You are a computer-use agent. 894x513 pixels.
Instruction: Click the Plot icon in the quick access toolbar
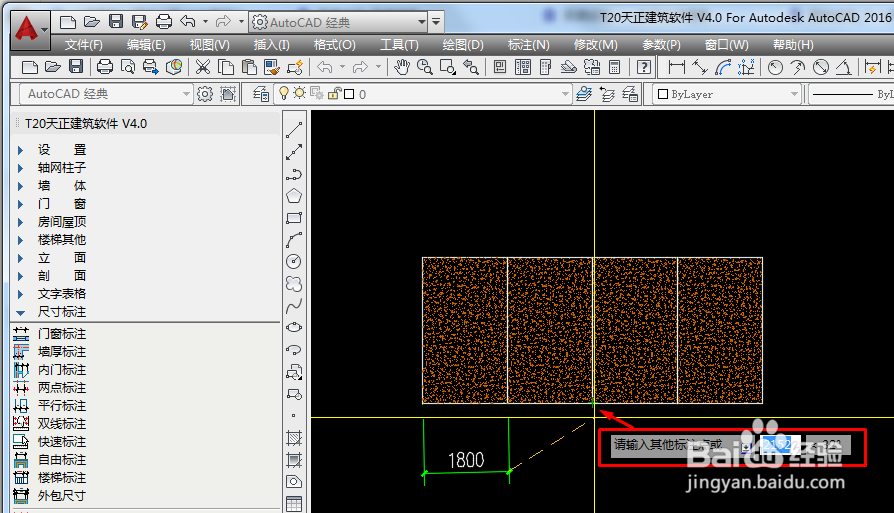(164, 22)
